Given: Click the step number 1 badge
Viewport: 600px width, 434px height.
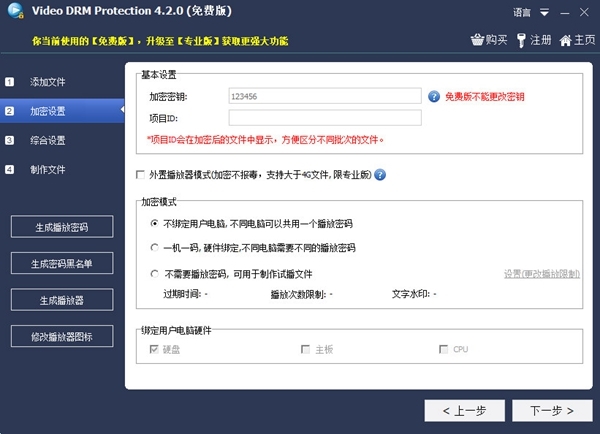Looking at the screenshot, I should [x=10, y=82].
